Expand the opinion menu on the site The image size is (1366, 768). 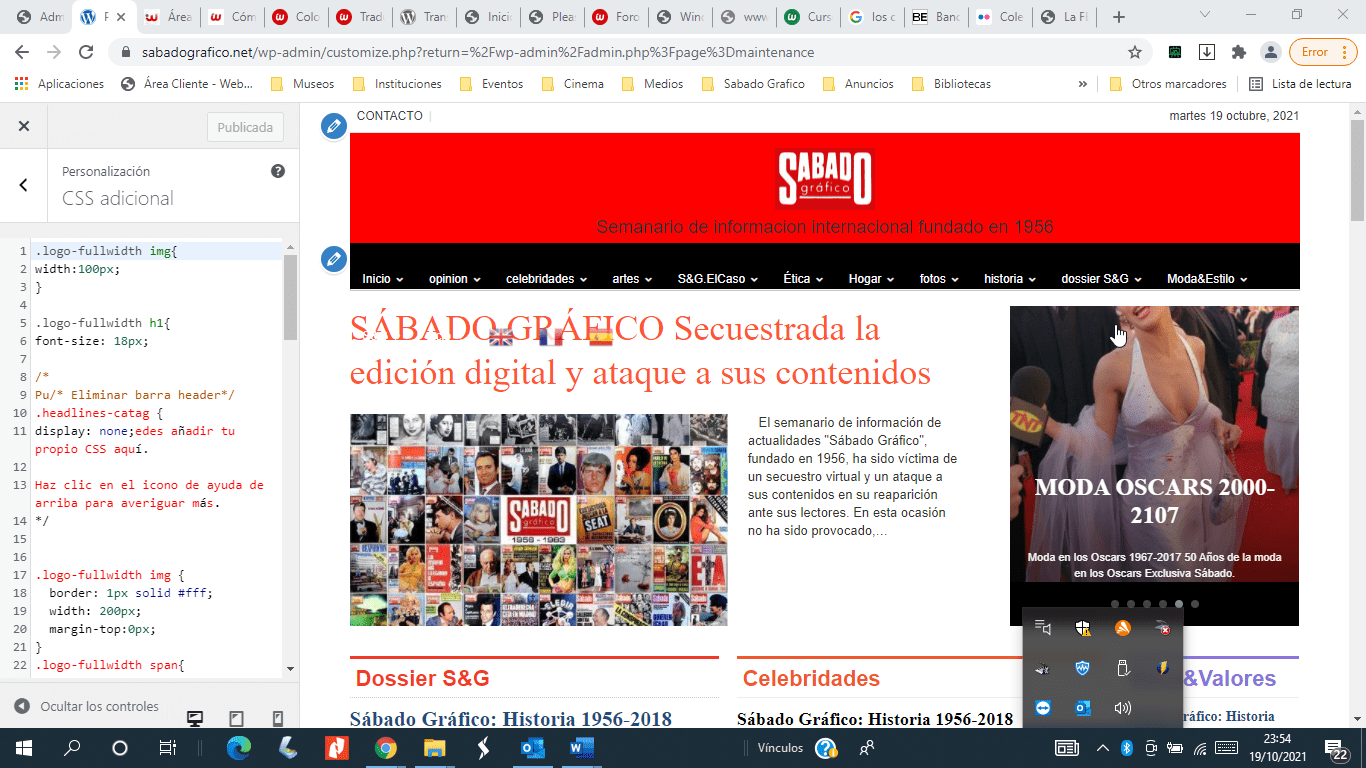click(x=455, y=279)
